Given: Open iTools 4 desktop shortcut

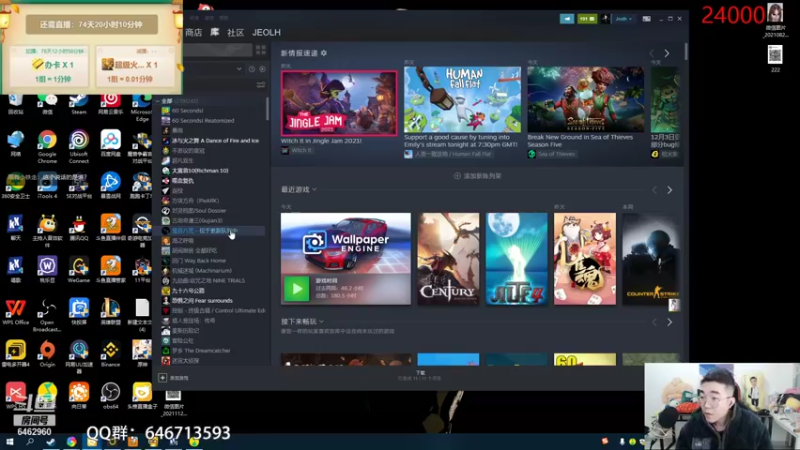Looking at the screenshot, I should (x=47, y=185).
